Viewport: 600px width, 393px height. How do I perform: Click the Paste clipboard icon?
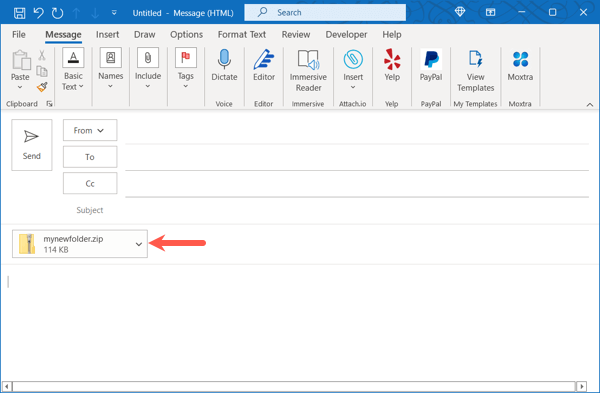tap(20, 61)
